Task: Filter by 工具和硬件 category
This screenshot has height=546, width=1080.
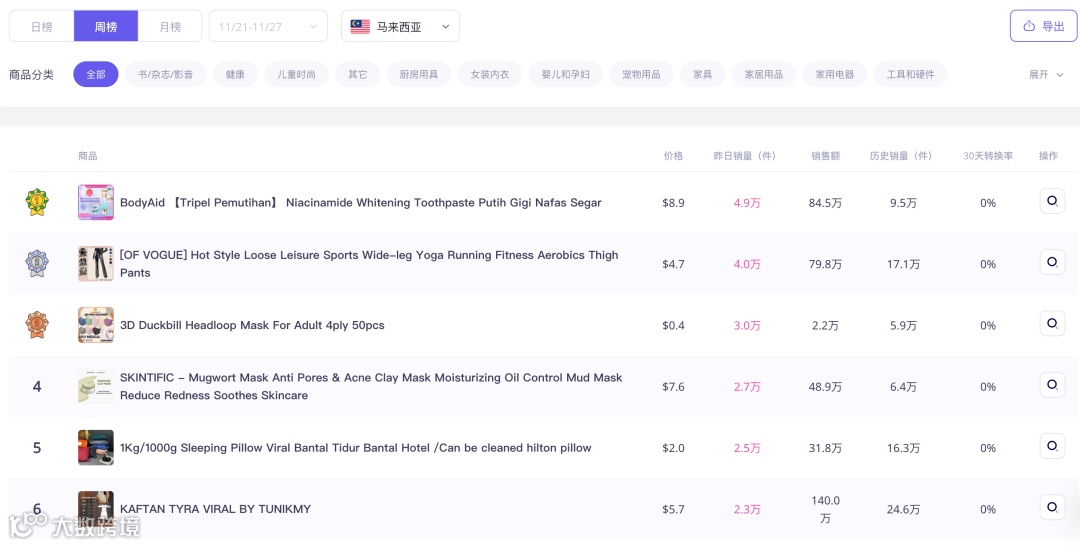Action: pos(911,74)
